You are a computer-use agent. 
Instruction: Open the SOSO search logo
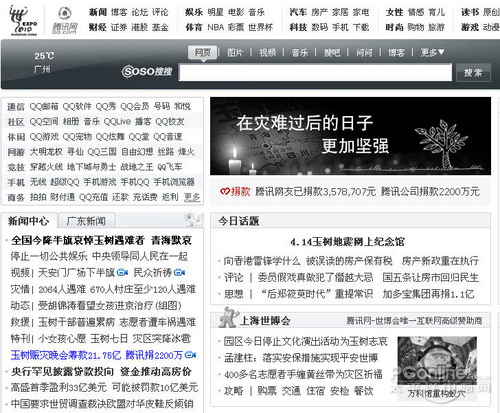147,71
